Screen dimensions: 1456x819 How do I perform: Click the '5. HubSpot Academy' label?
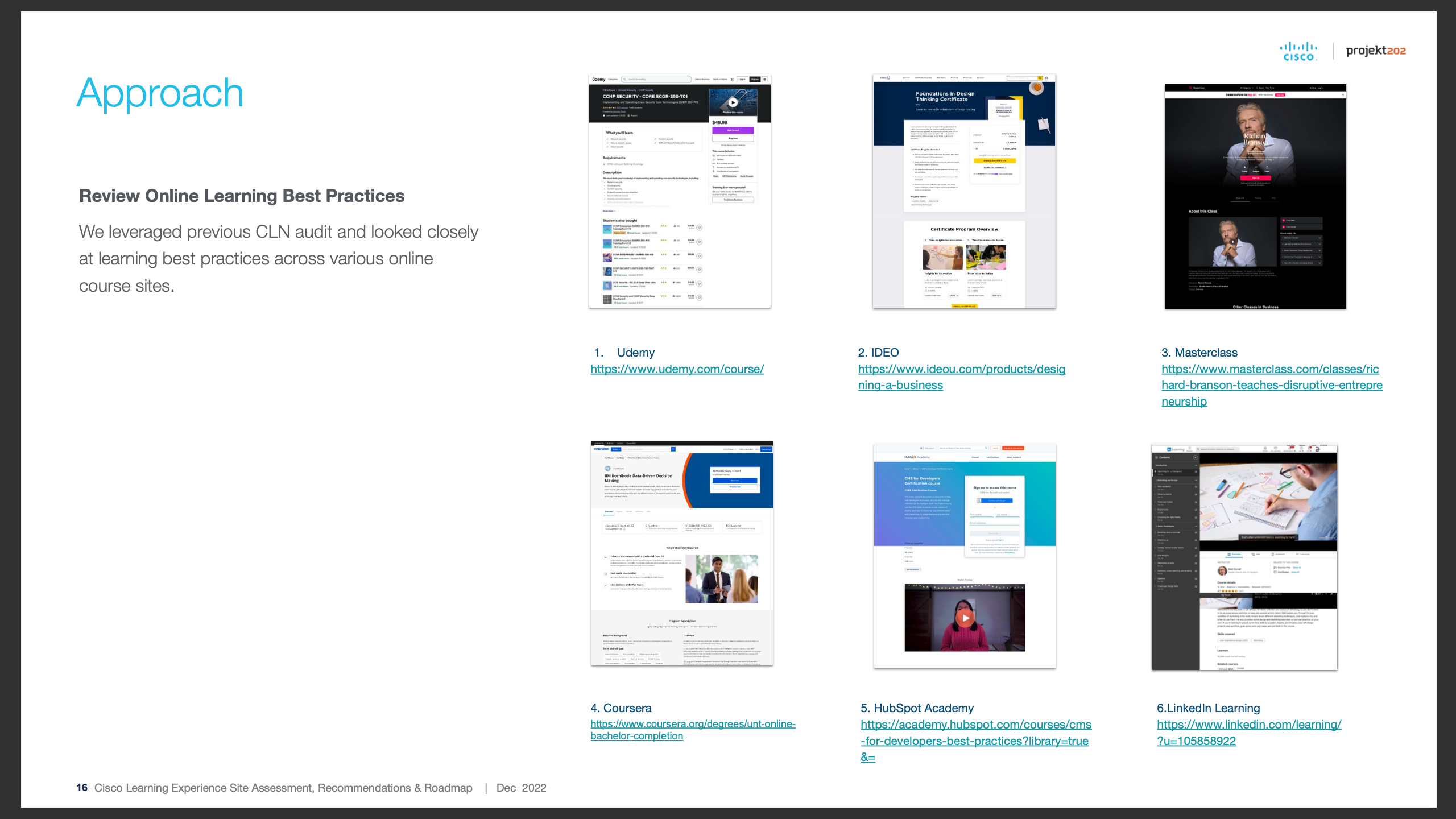pyautogui.click(x=917, y=708)
